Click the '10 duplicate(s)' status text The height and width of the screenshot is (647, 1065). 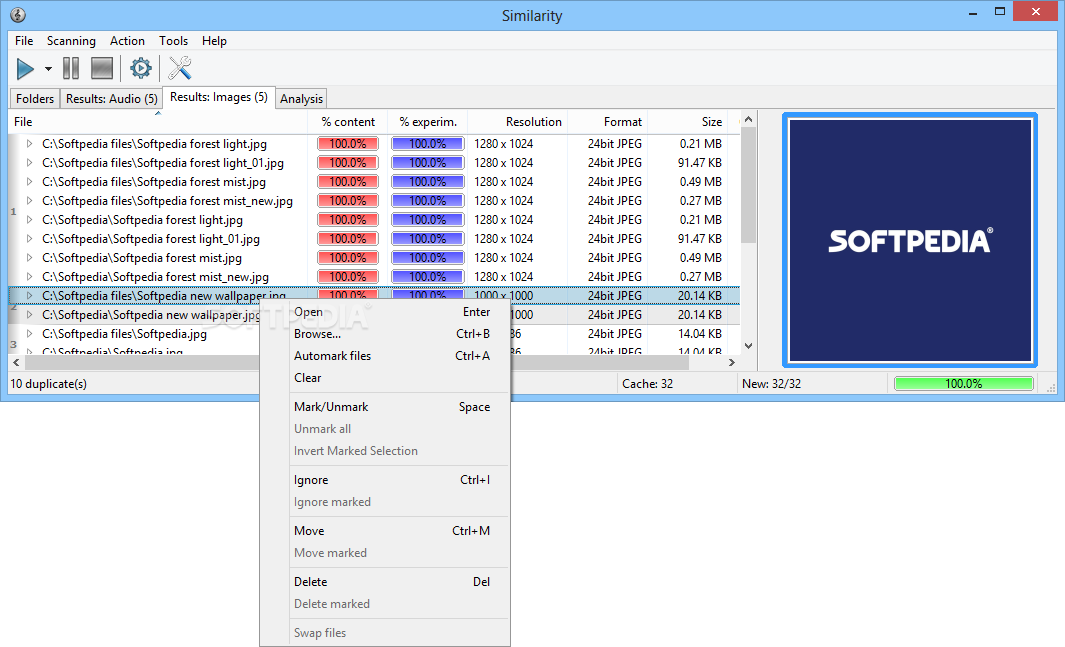48,384
